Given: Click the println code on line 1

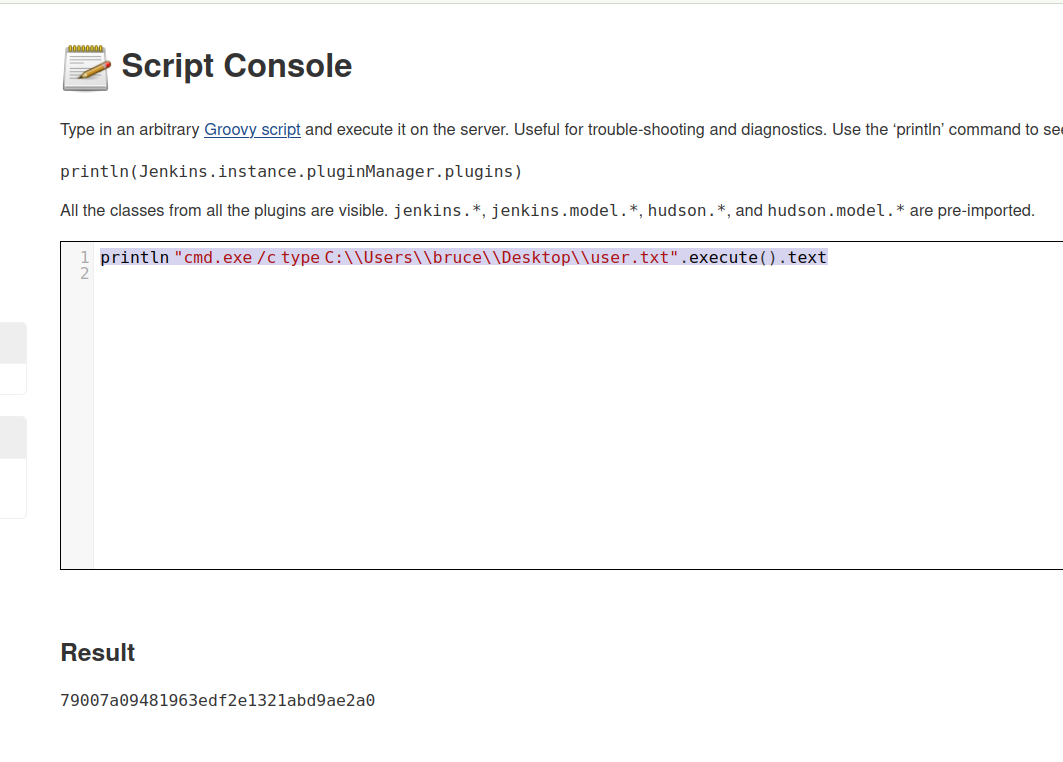Looking at the screenshot, I should [464, 258].
